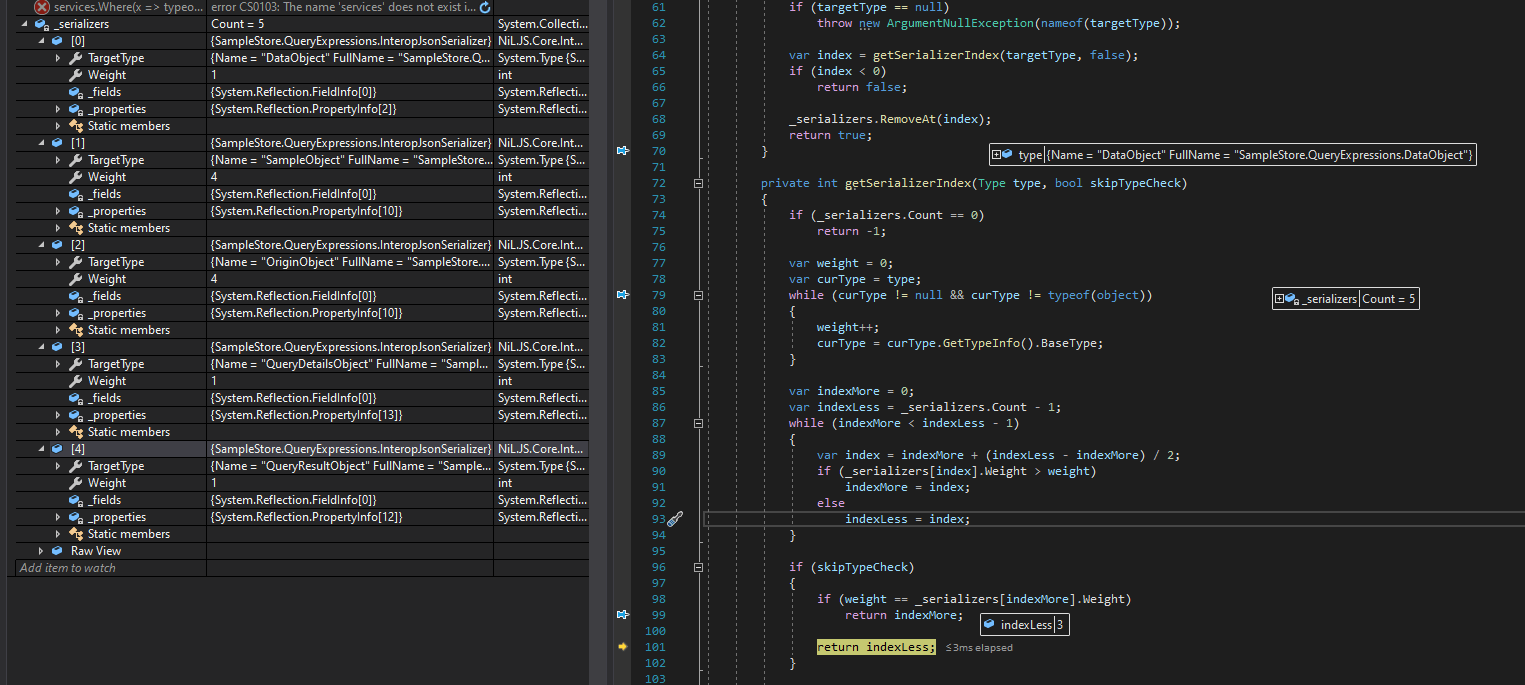
Task: Select the QueryDetailsObject TargetType value cell
Action: 350,364
